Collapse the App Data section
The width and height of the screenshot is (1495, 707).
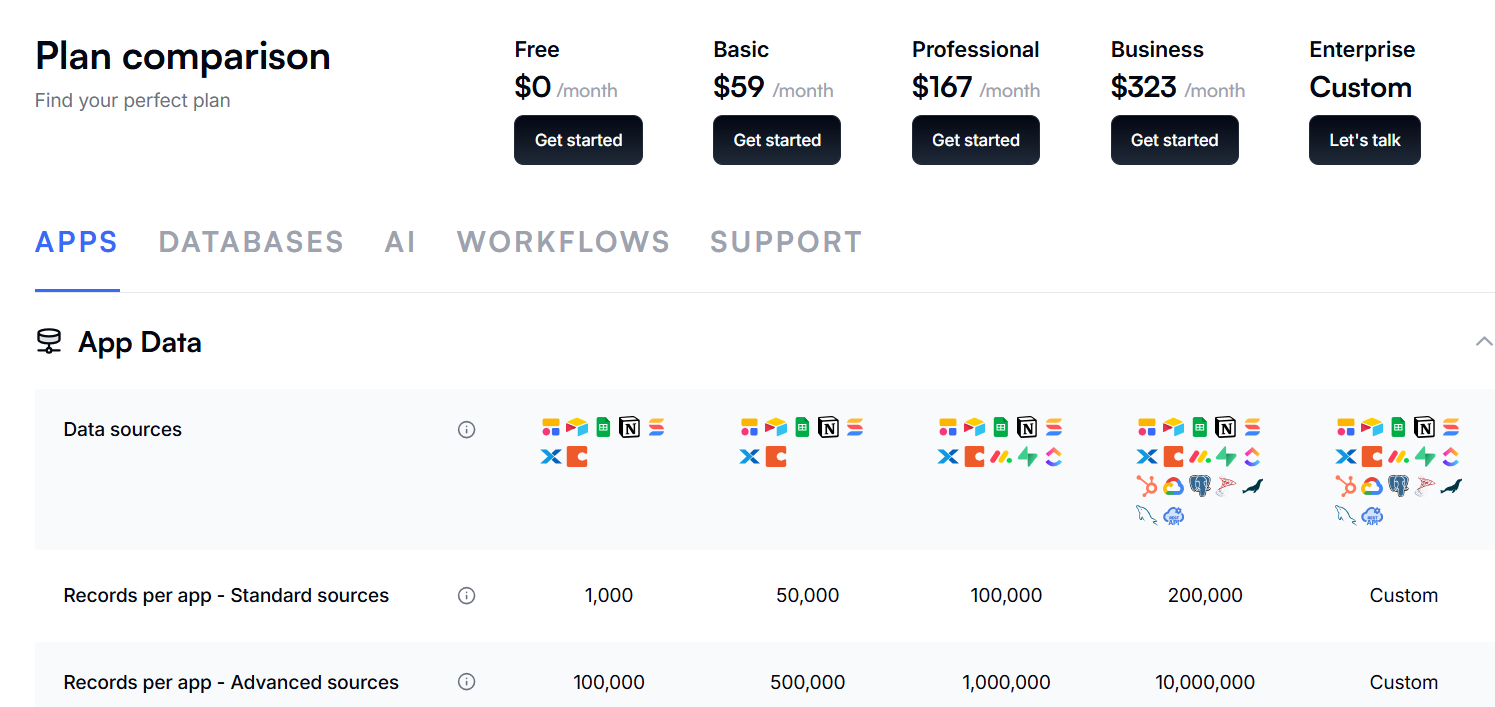tap(1484, 342)
